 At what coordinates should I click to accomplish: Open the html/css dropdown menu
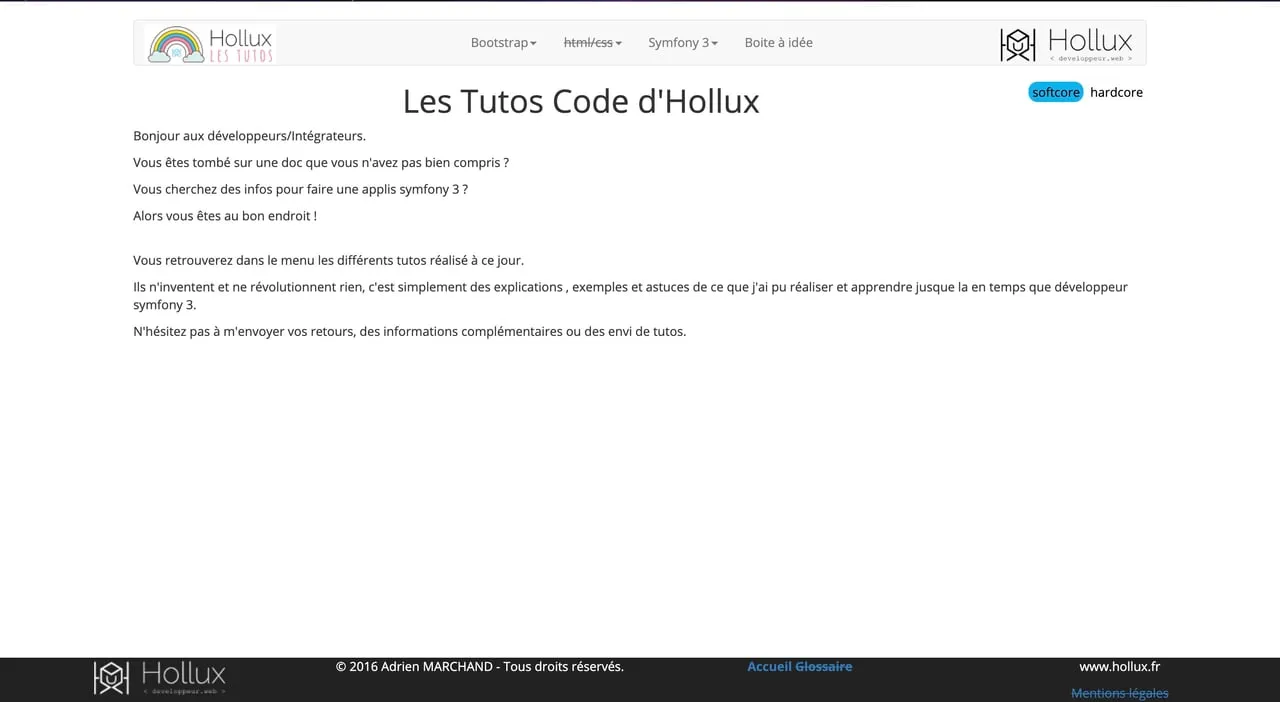click(593, 43)
